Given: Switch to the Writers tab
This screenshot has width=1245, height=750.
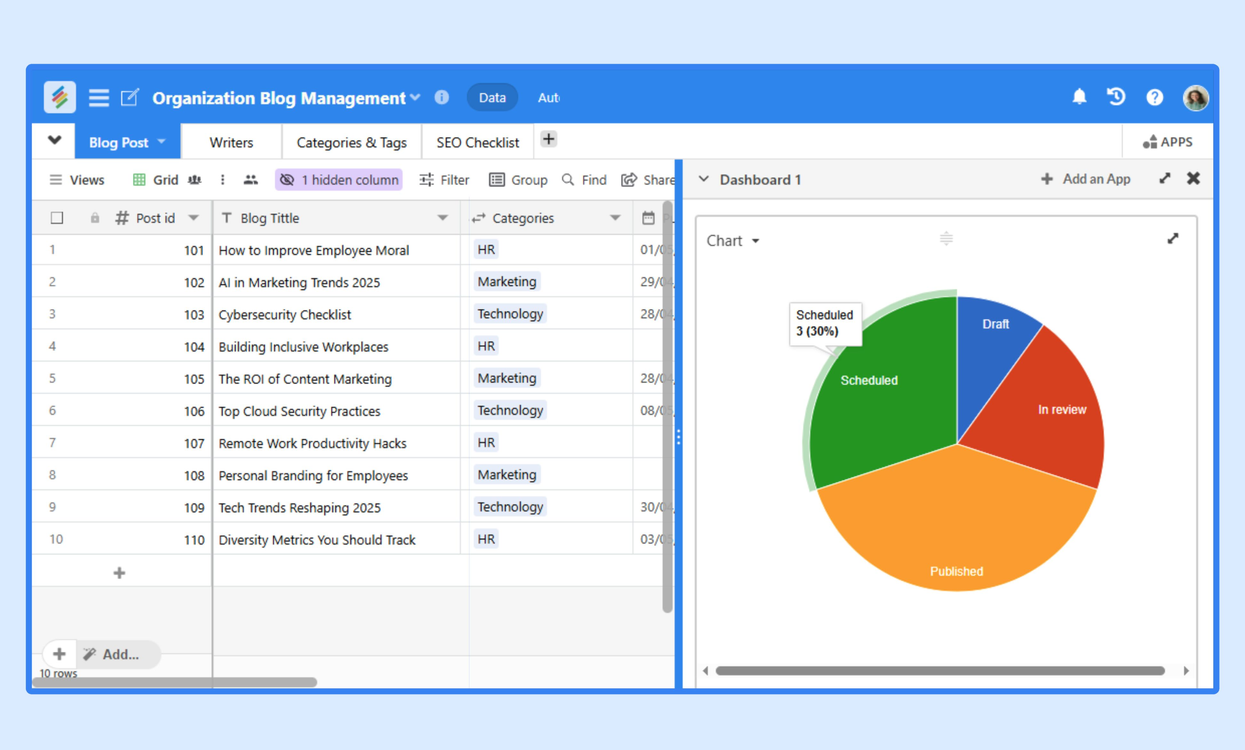Looking at the screenshot, I should pyautogui.click(x=231, y=142).
